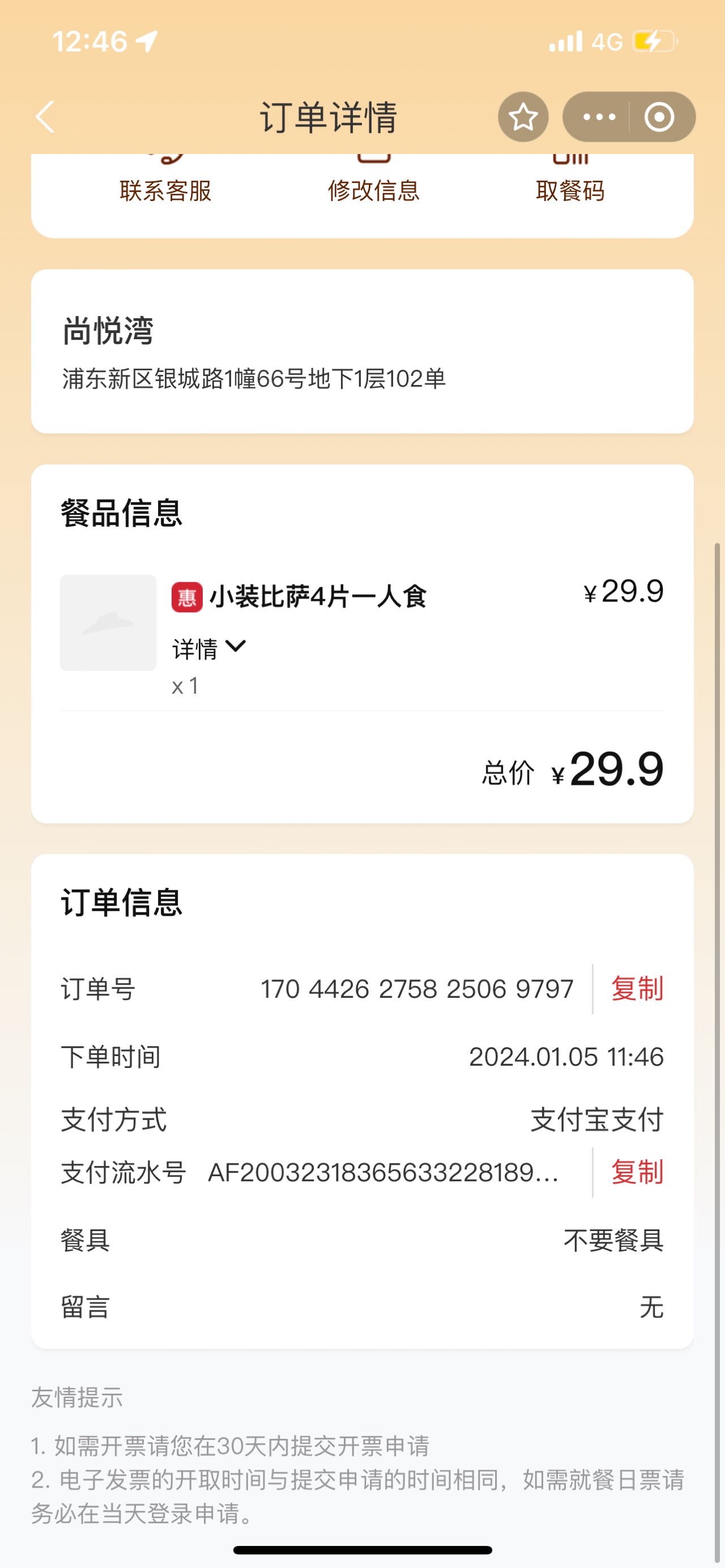This screenshot has width=725, height=1568.
Task: Favorite this mini program with star icon
Action: click(523, 117)
